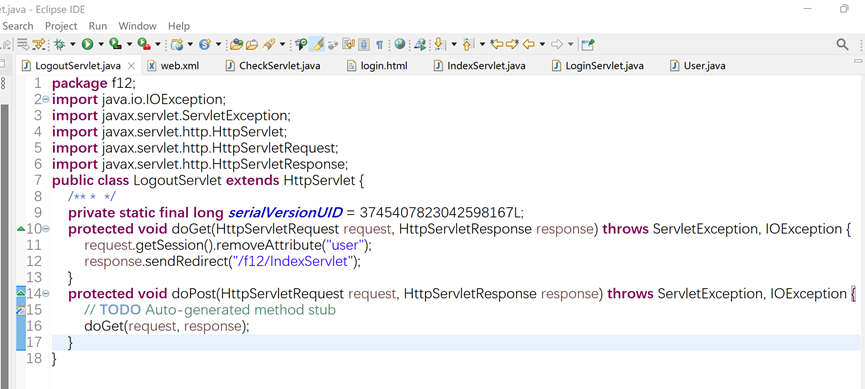
Task: Click class name LogoutServlet on line 7
Action: click(178, 180)
